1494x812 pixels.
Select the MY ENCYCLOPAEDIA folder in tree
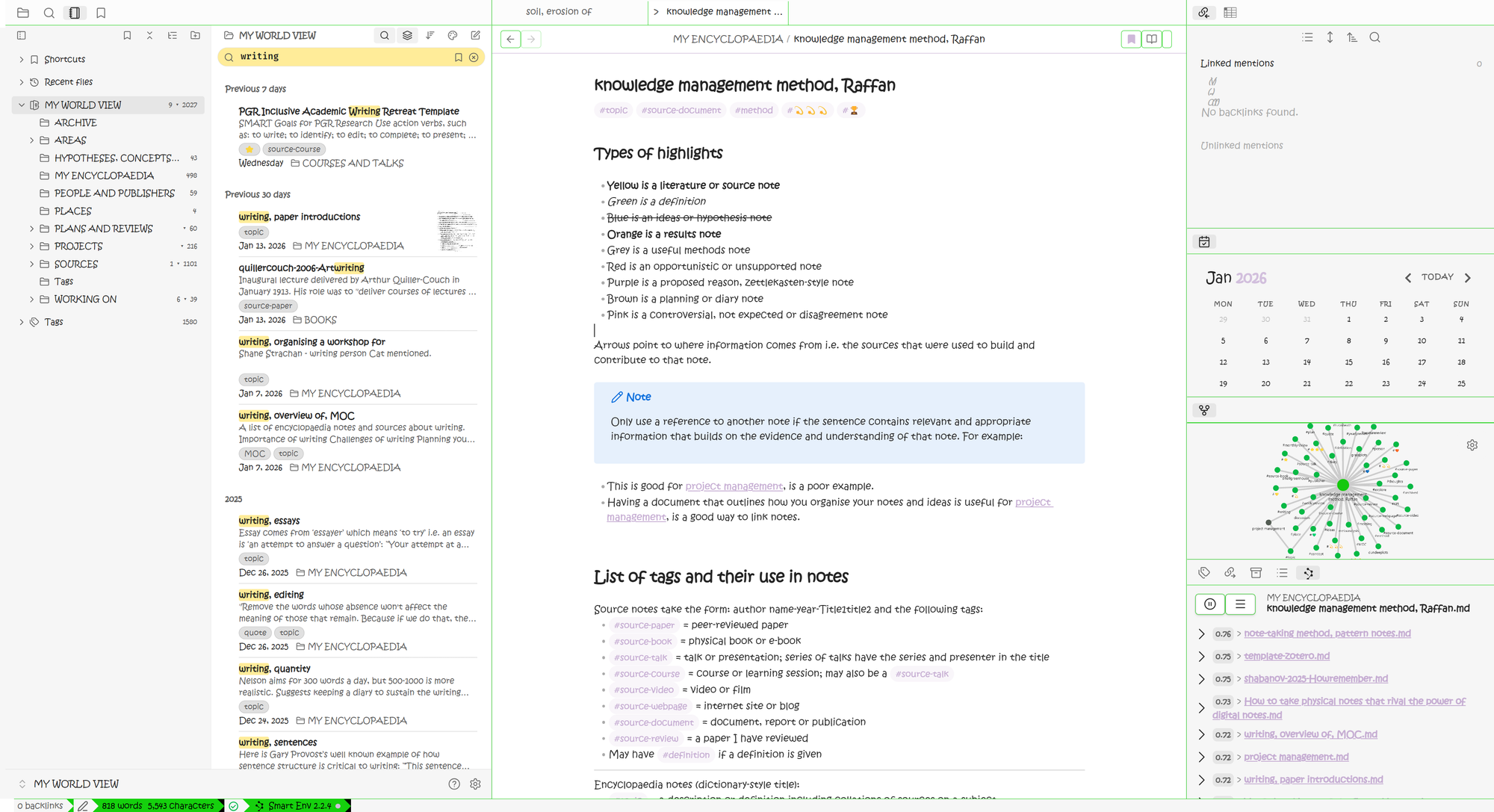104,176
